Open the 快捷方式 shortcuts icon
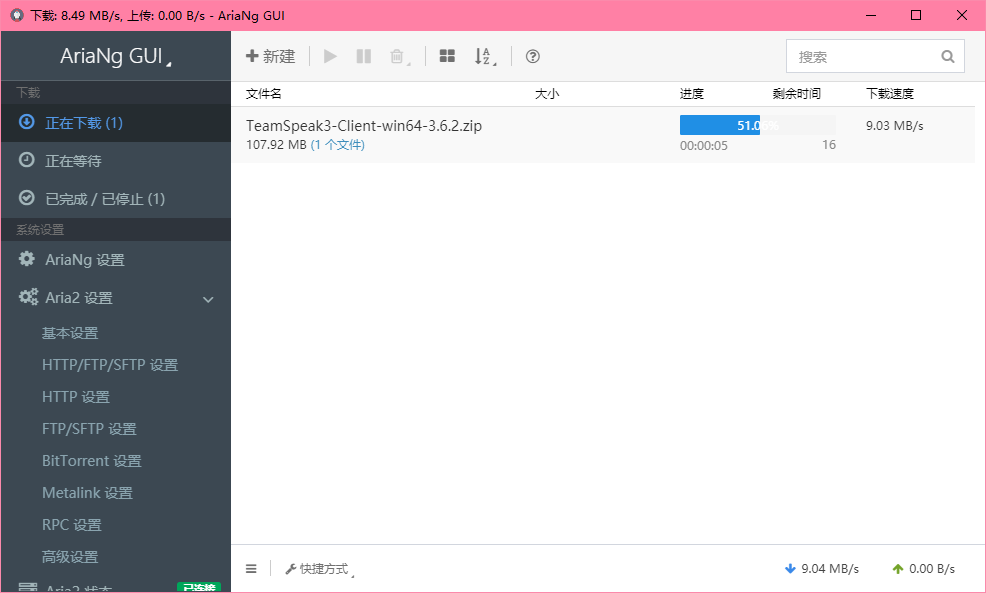986x593 pixels. pos(320,568)
